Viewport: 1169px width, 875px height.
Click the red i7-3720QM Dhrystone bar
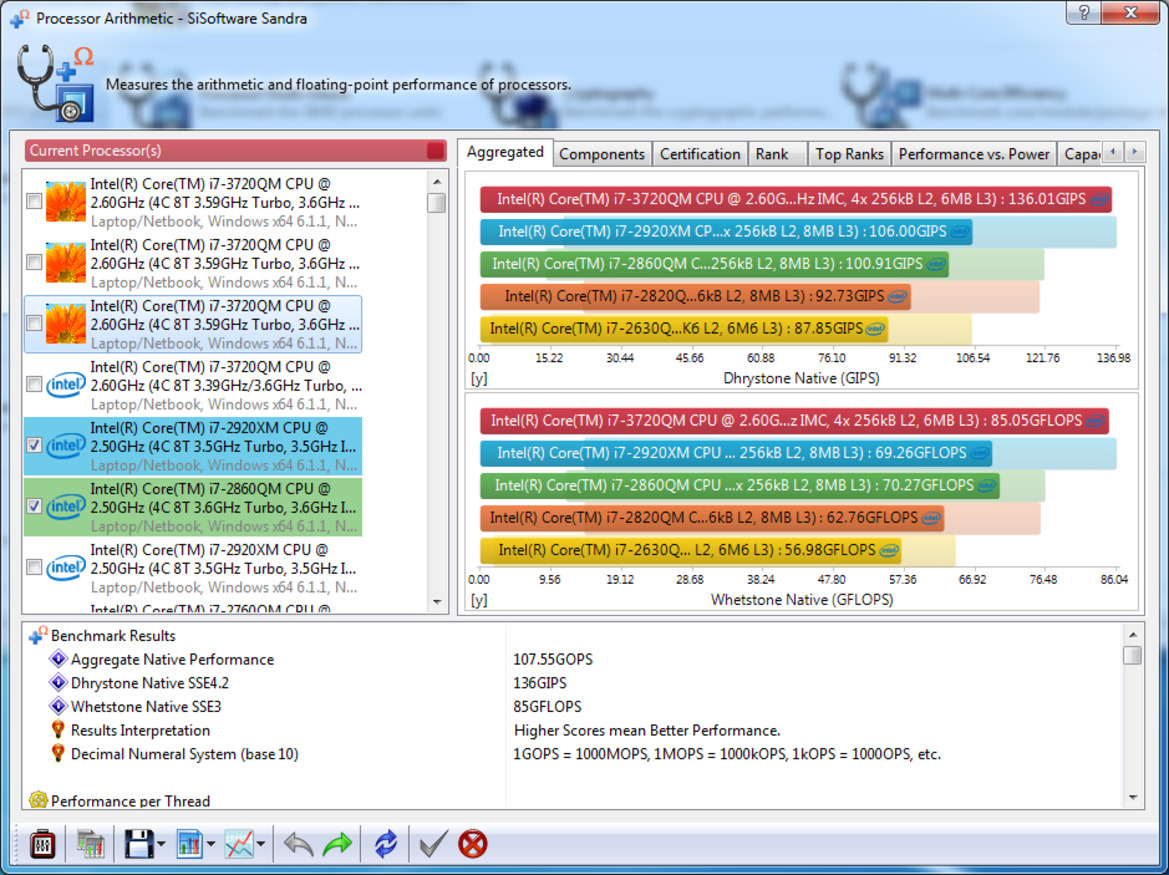(795, 199)
